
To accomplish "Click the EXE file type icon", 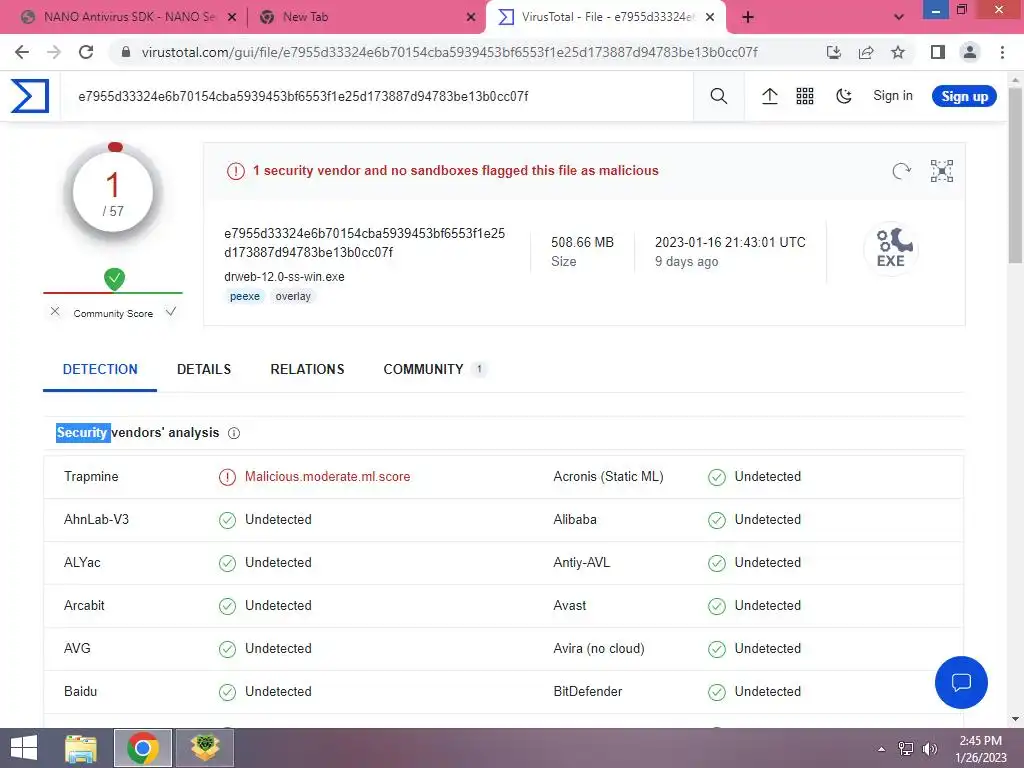I will coord(891,248).
